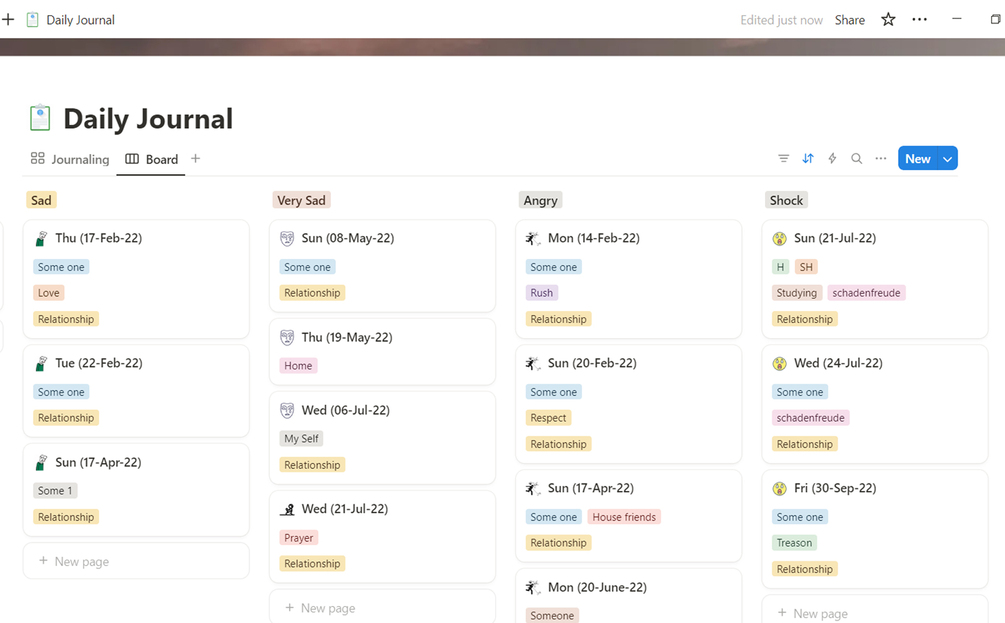Image resolution: width=1005 pixels, height=623 pixels.
Task: Click the Rush tag
Action: [542, 293]
